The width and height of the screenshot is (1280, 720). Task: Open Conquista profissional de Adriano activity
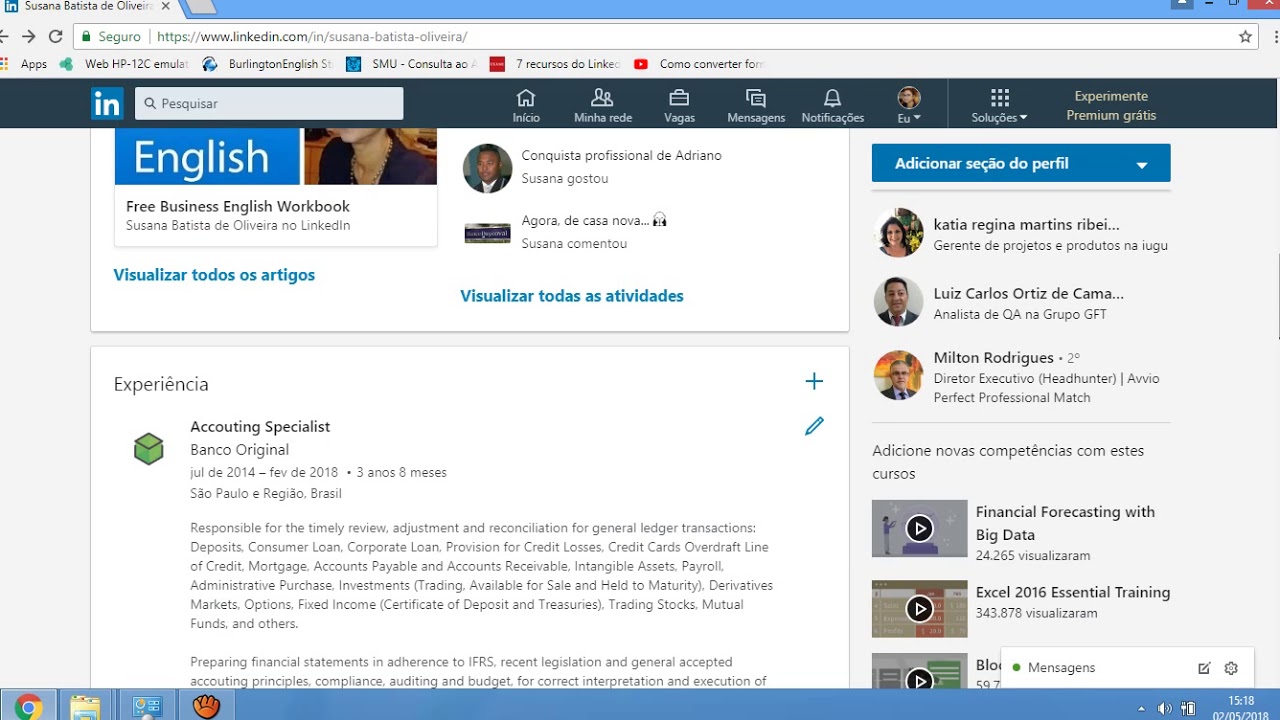(x=621, y=155)
